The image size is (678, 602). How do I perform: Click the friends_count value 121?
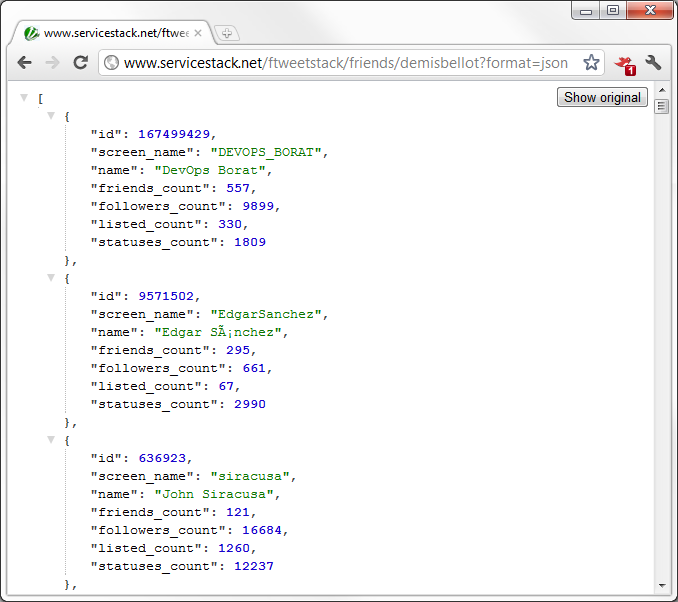point(238,512)
